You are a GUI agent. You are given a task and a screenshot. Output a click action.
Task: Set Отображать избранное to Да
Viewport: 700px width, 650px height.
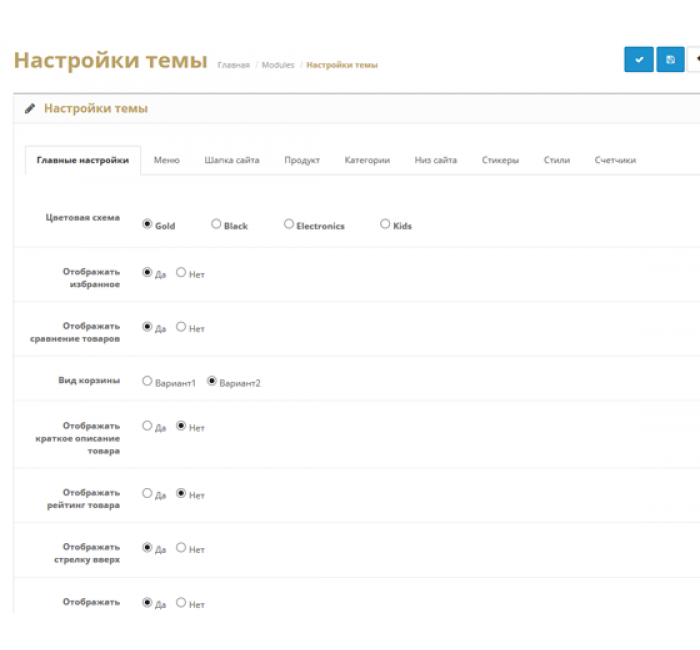tap(147, 272)
